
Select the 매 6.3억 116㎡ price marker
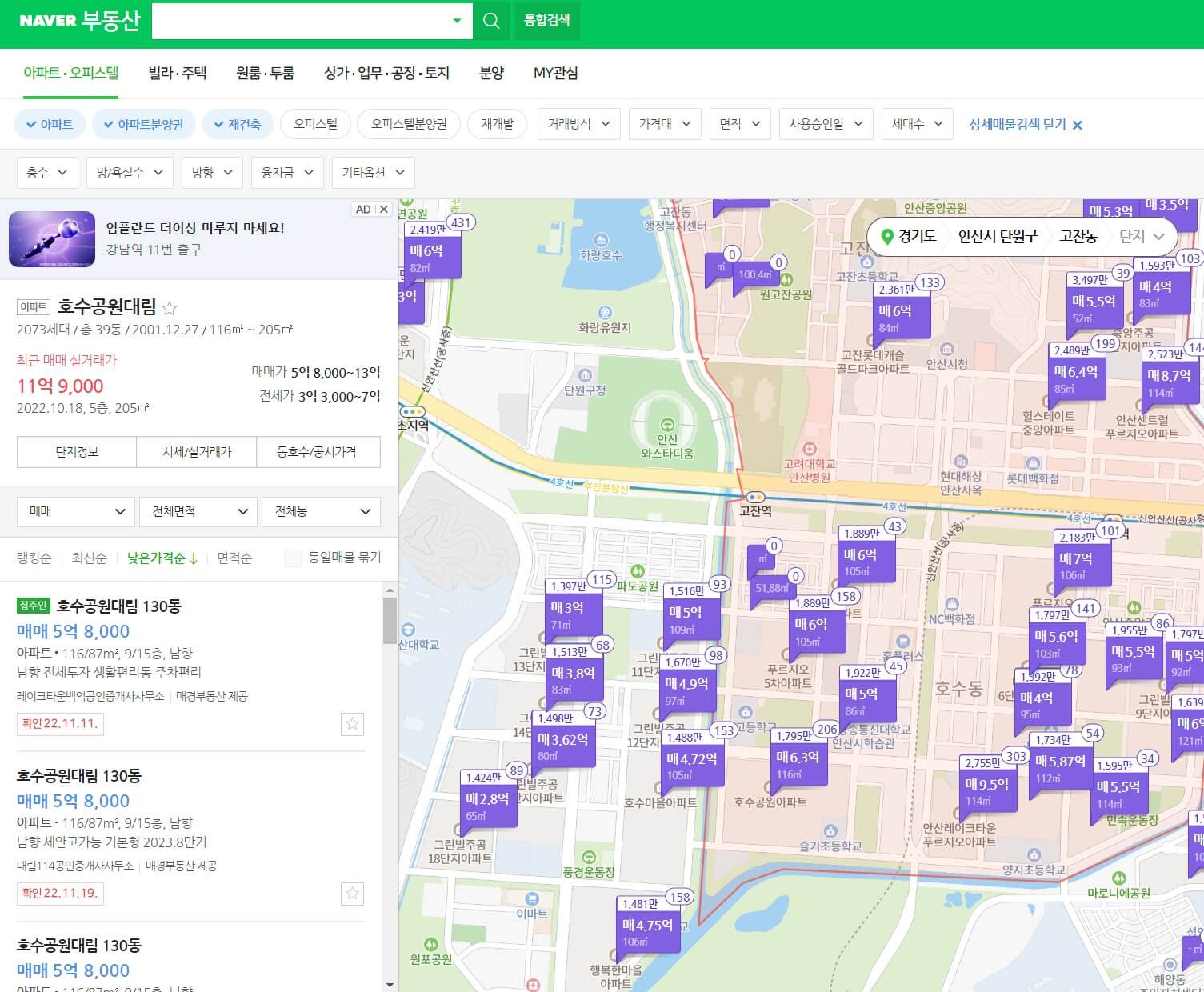point(798,758)
